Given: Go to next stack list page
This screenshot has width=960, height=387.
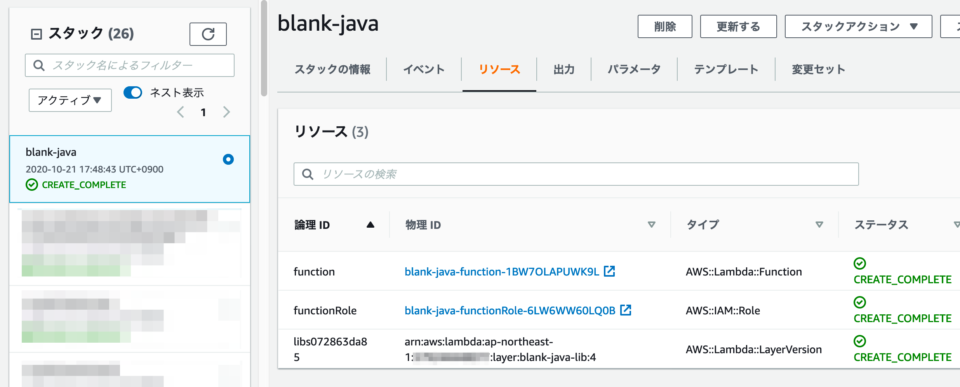Looking at the screenshot, I should coord(227,112).
